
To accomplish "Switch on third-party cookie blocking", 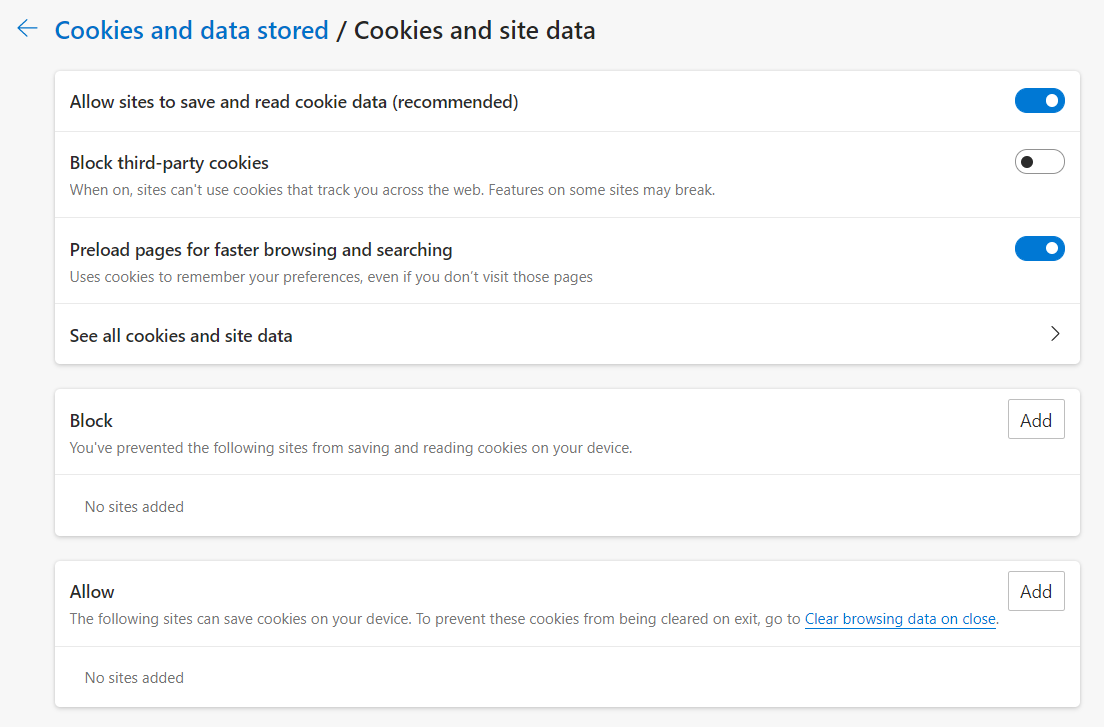I will pyautogui.click(x=1040, y=161).
